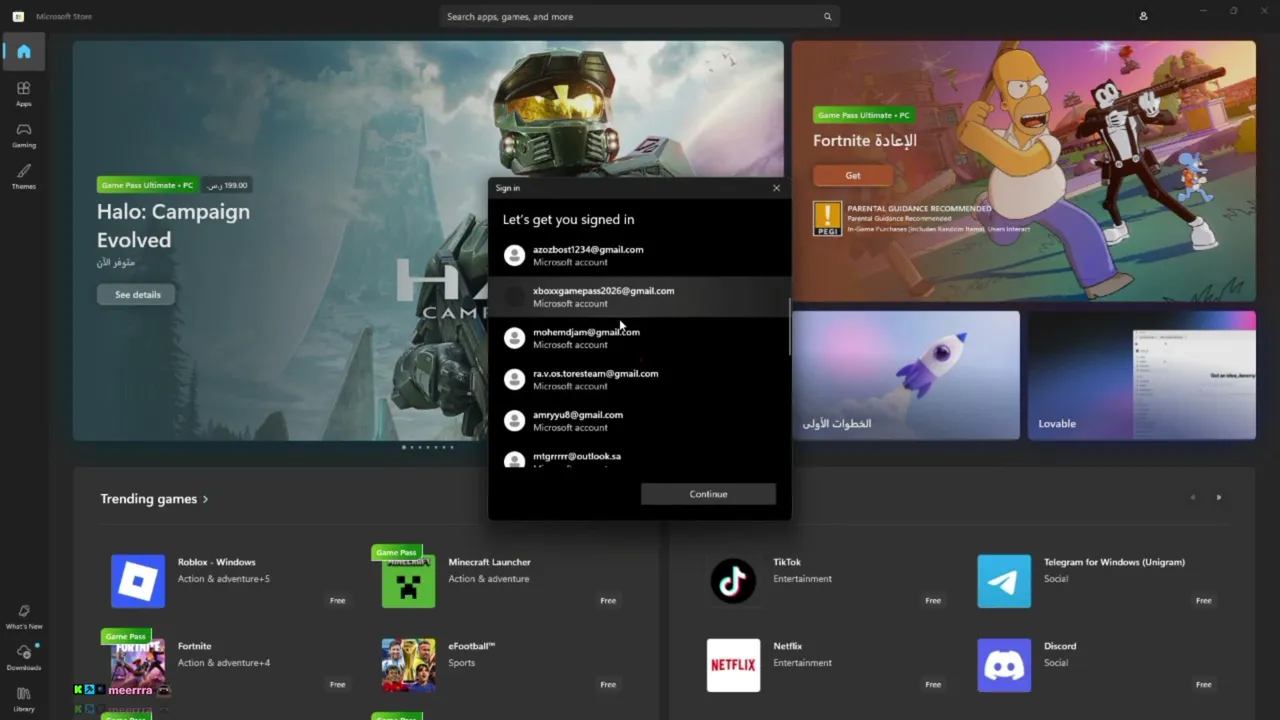Open the Downloads page
1280x720 pixels.
click(x=24, y=657)
